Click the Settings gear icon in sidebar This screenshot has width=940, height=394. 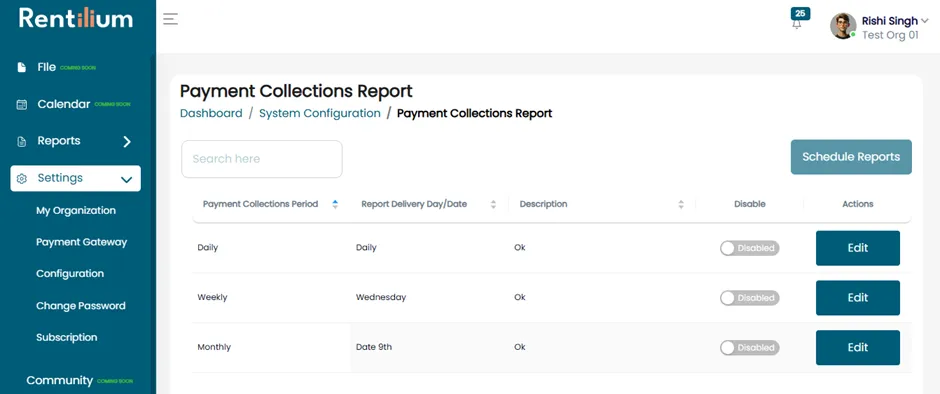click(x=22, y=179)
